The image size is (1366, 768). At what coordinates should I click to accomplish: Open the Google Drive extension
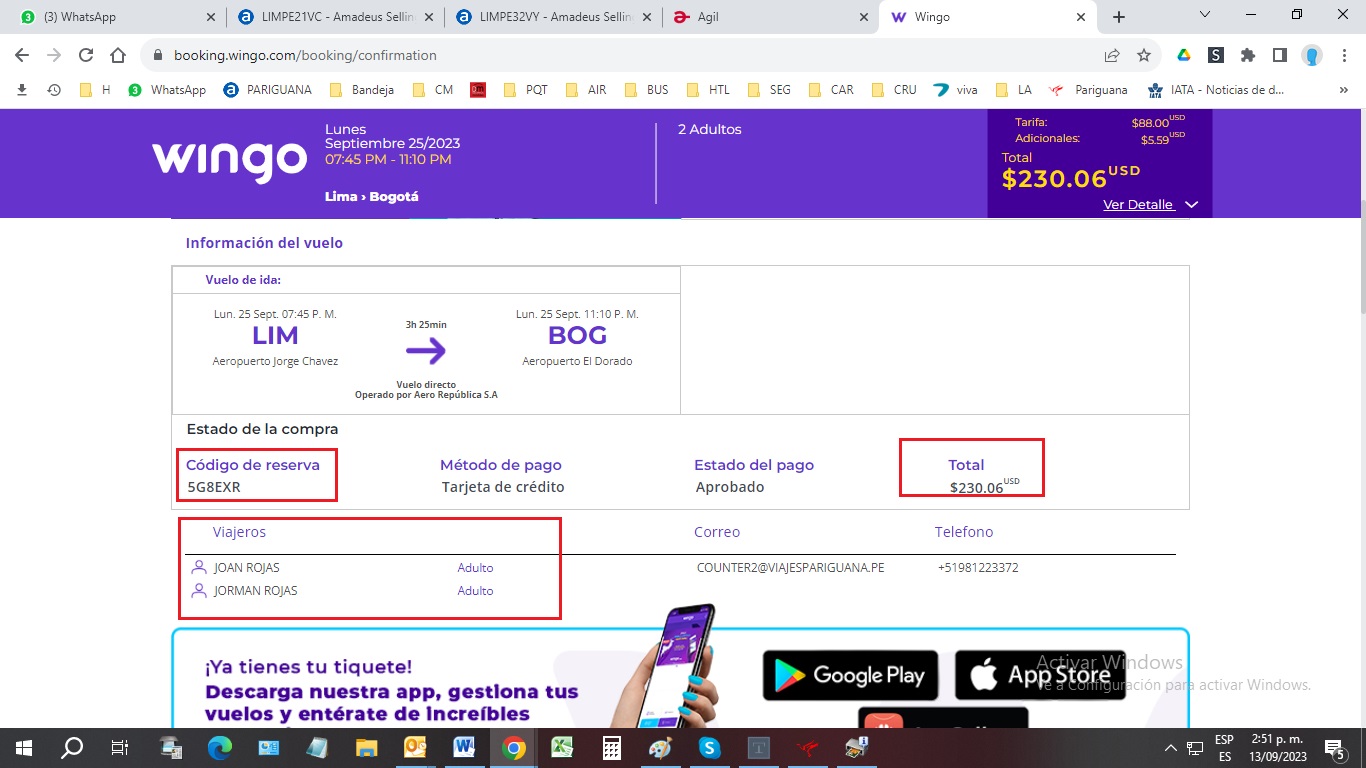[x=1183, y=55]
